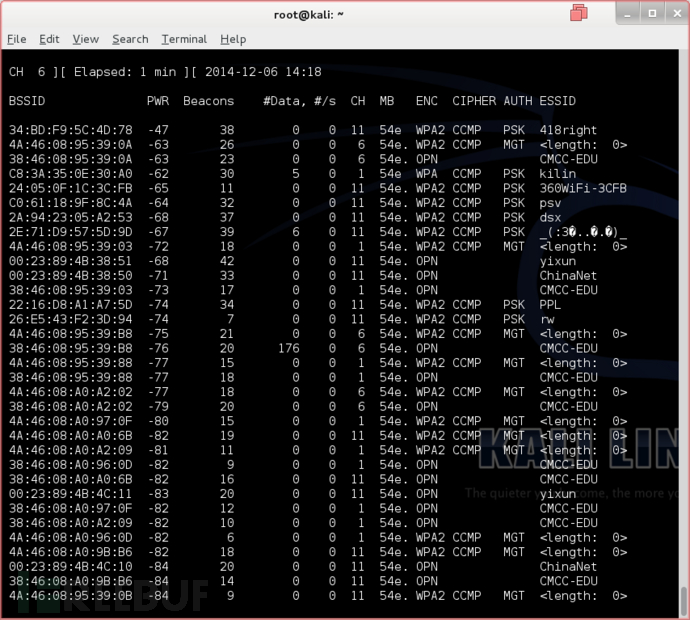Click the root@kali title bar text
The image size is (690, 620).
point(308,15)
